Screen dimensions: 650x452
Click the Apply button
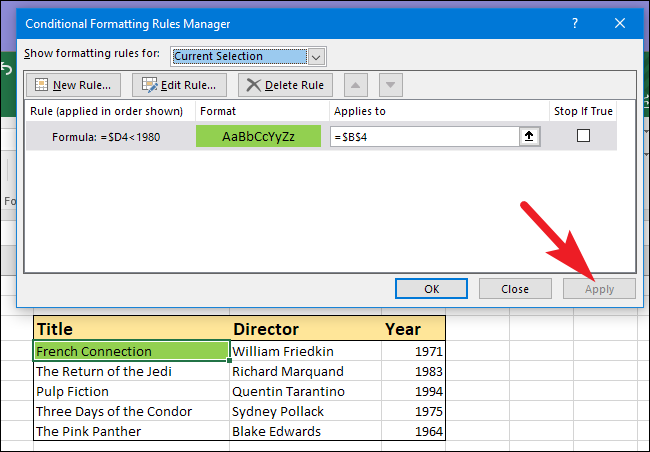pos(599,289)
